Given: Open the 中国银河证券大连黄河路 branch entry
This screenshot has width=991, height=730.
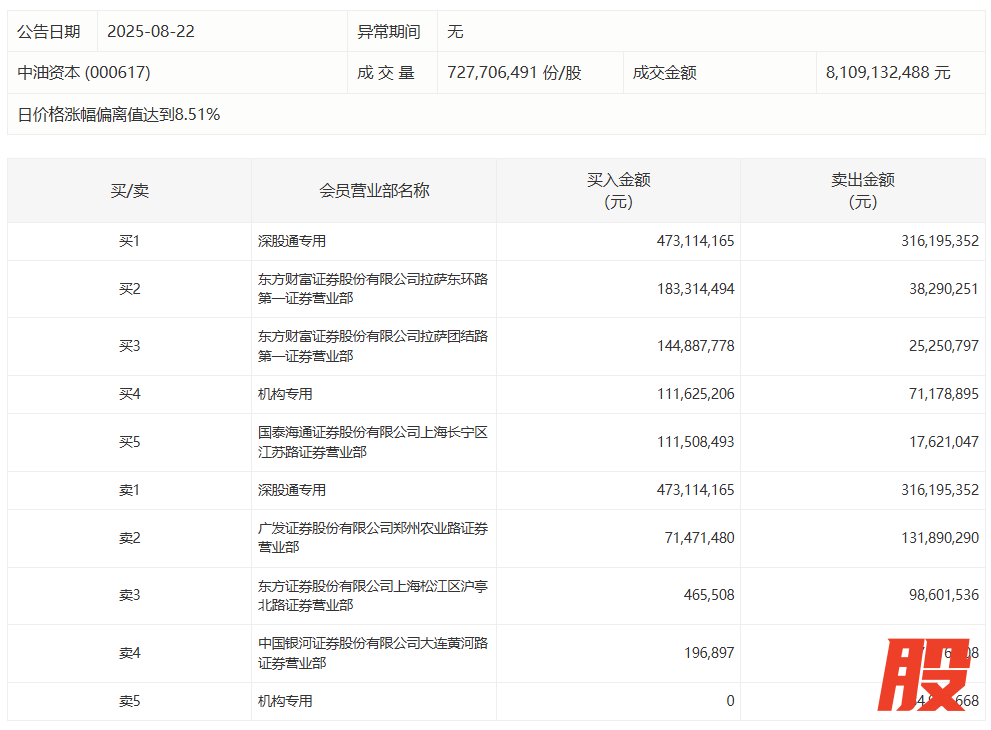Looking at the screenshot, I should pyautogui.click(x=372, y=653).
